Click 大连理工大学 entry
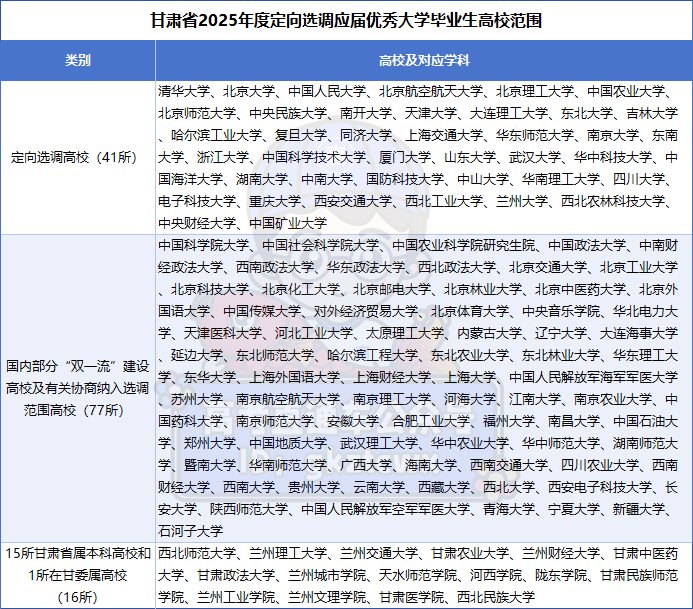693x609 pixels. pyautogui.click(x=509, y=114)
